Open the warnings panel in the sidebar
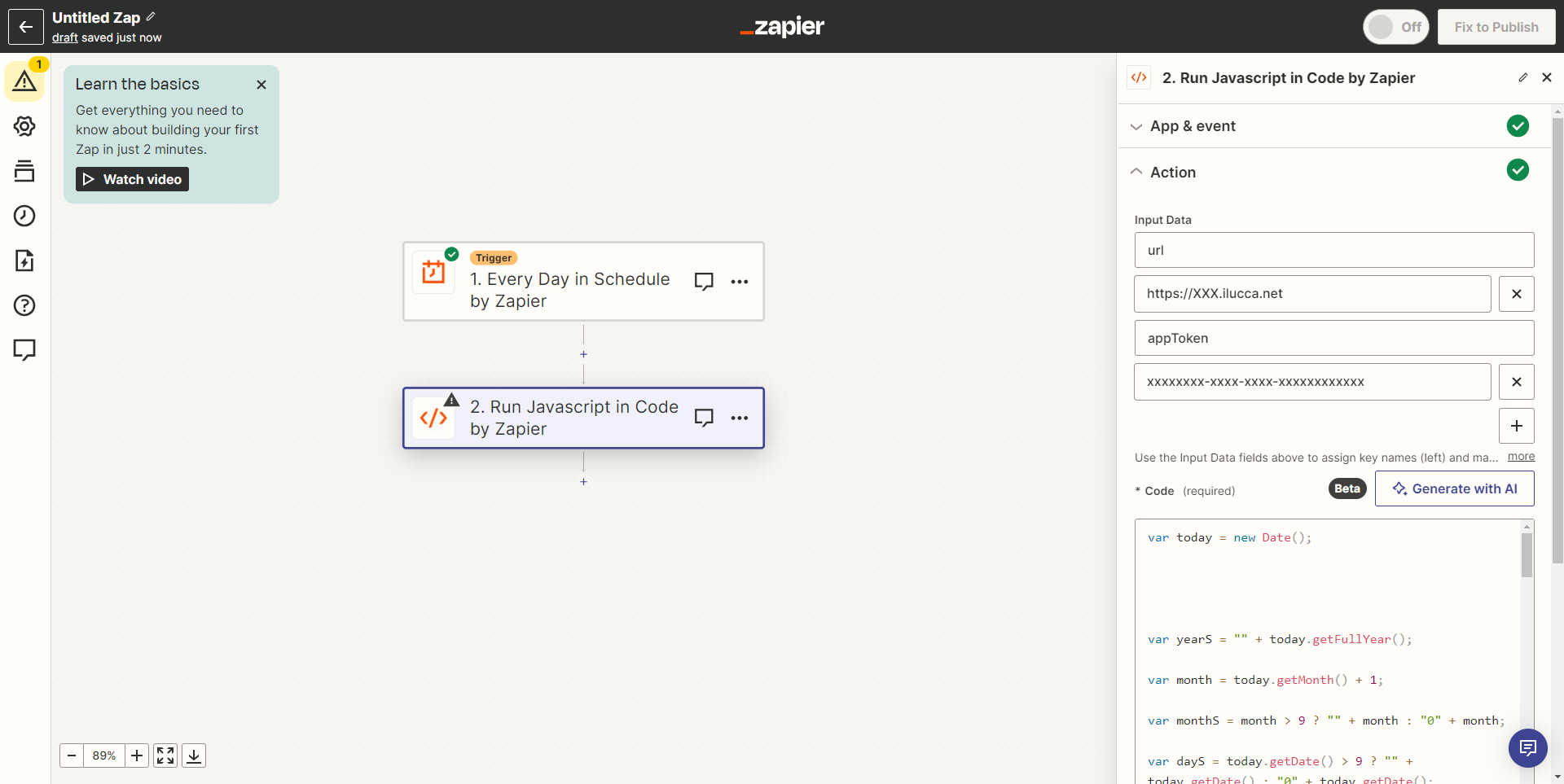 point(24,81)
